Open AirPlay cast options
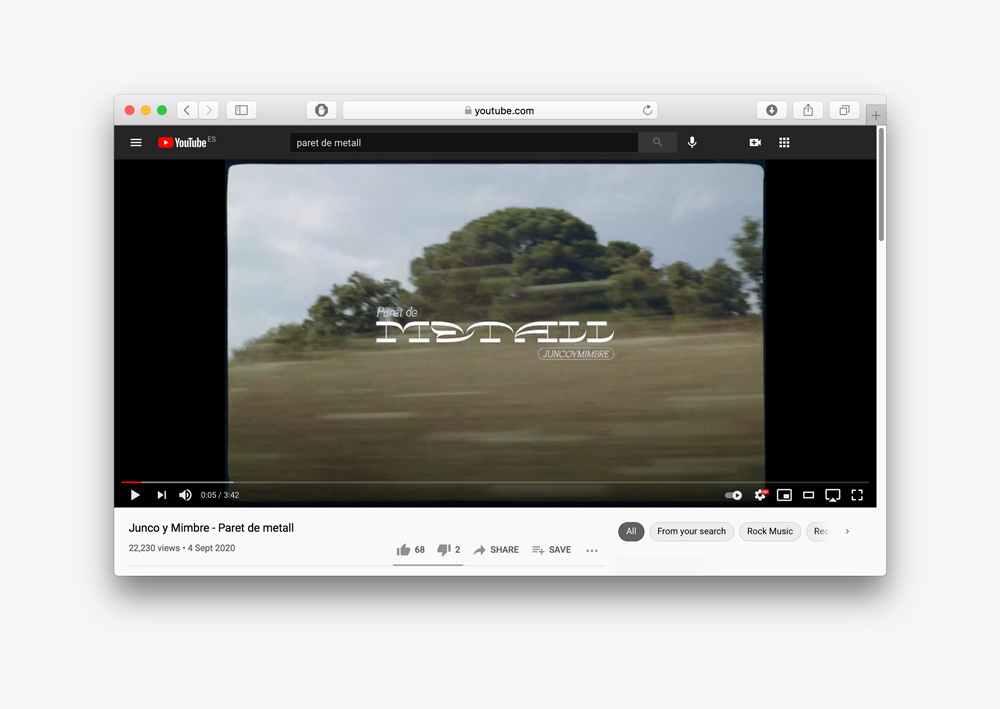The width and height of the screenshot is (1000, 709). point(833,495)
